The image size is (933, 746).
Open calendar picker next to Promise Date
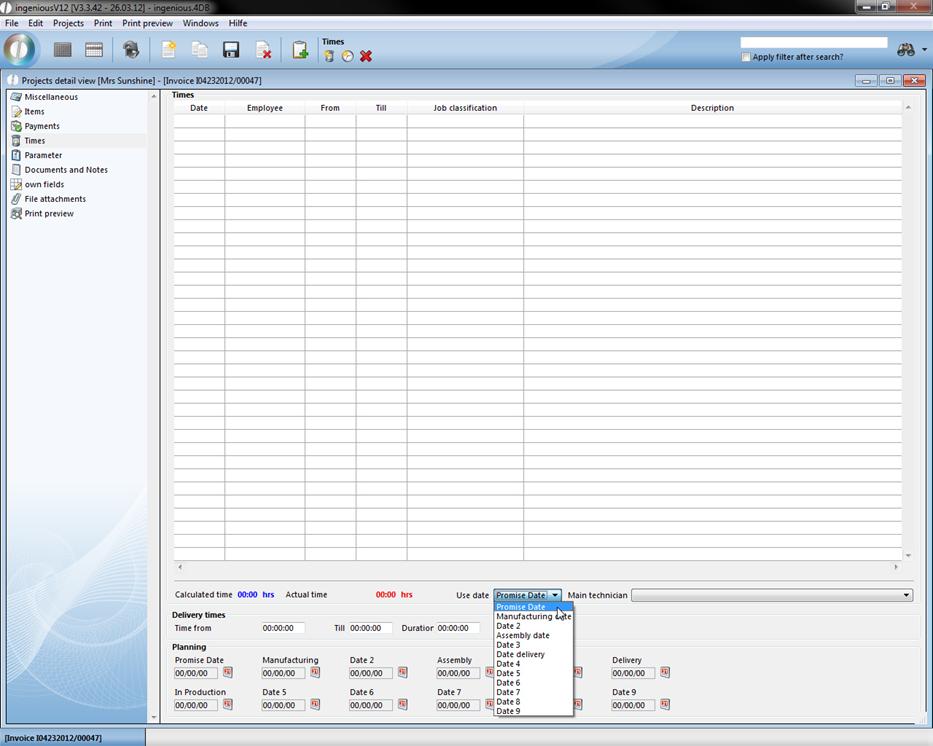point(228,673)
